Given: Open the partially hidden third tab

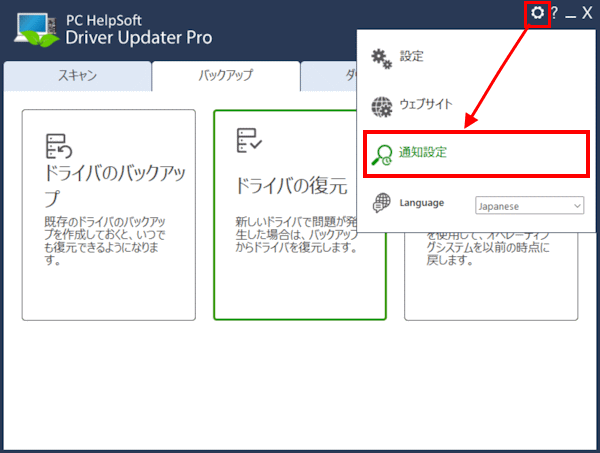Looking at the screenshot, I should 329,76.
